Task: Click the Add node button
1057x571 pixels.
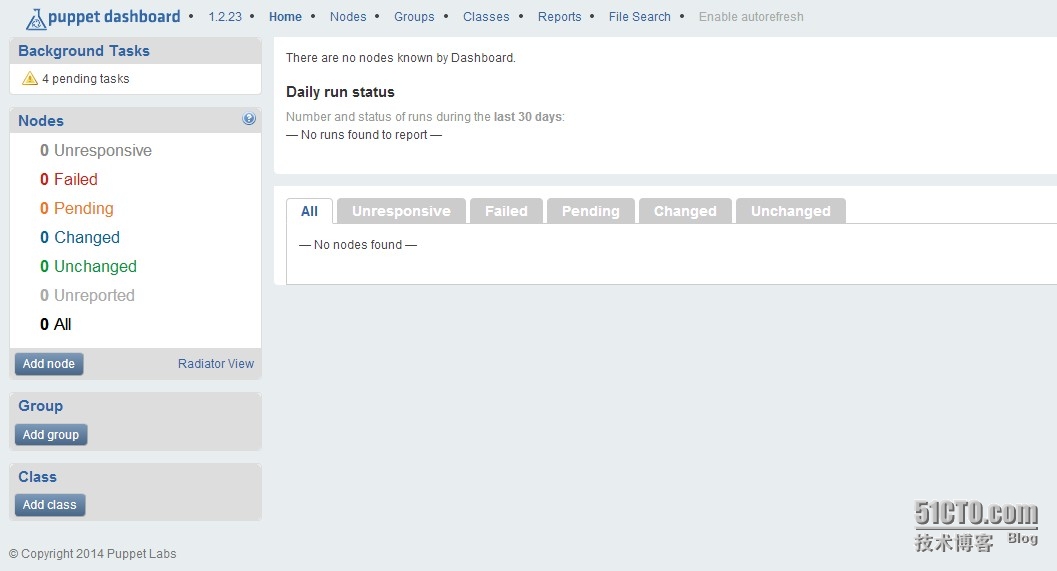Action: [49, 364]
